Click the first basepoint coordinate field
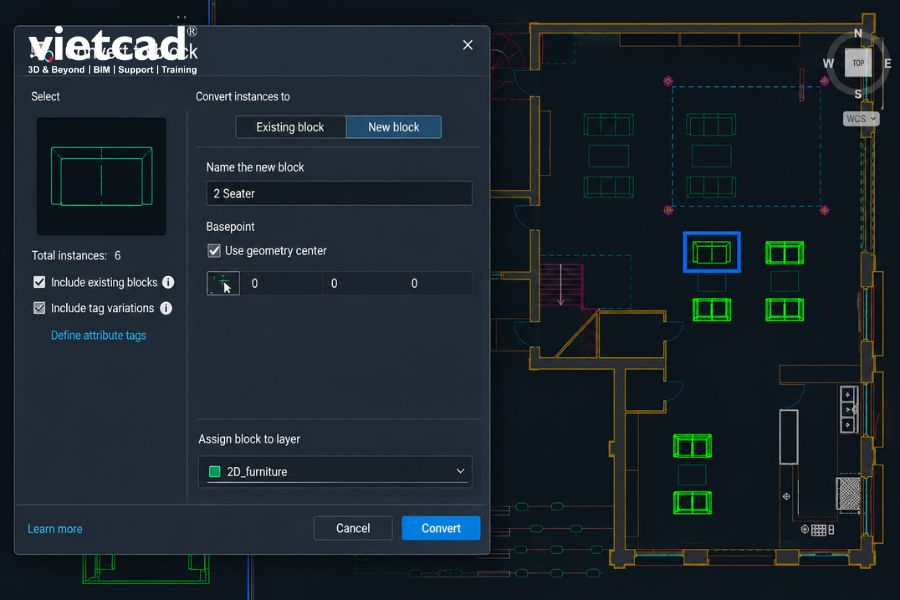Screen dimensions: 900x600 [x=280, y=283]
